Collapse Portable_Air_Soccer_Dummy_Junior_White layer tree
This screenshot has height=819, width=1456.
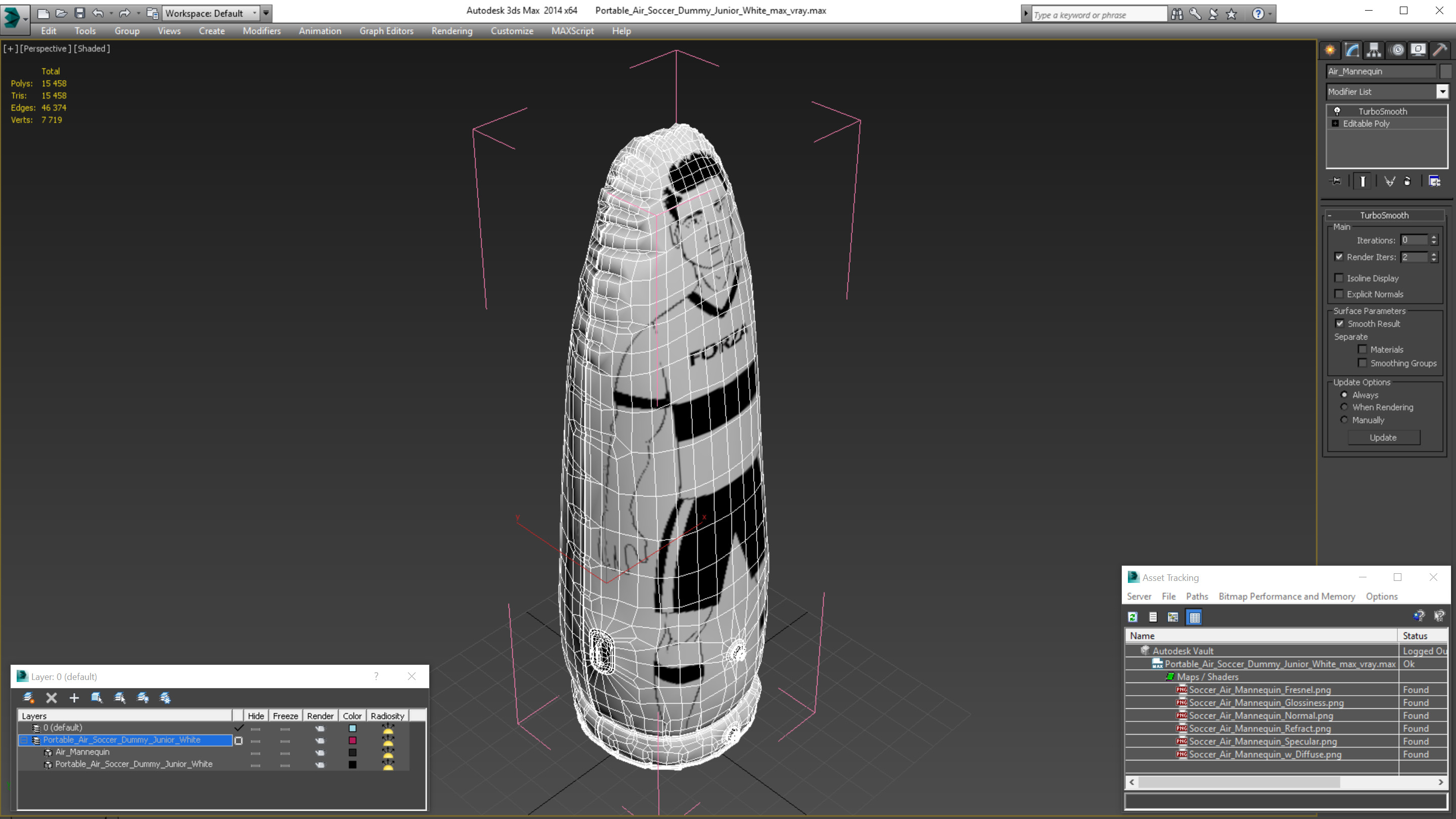(x=24, y=740)
